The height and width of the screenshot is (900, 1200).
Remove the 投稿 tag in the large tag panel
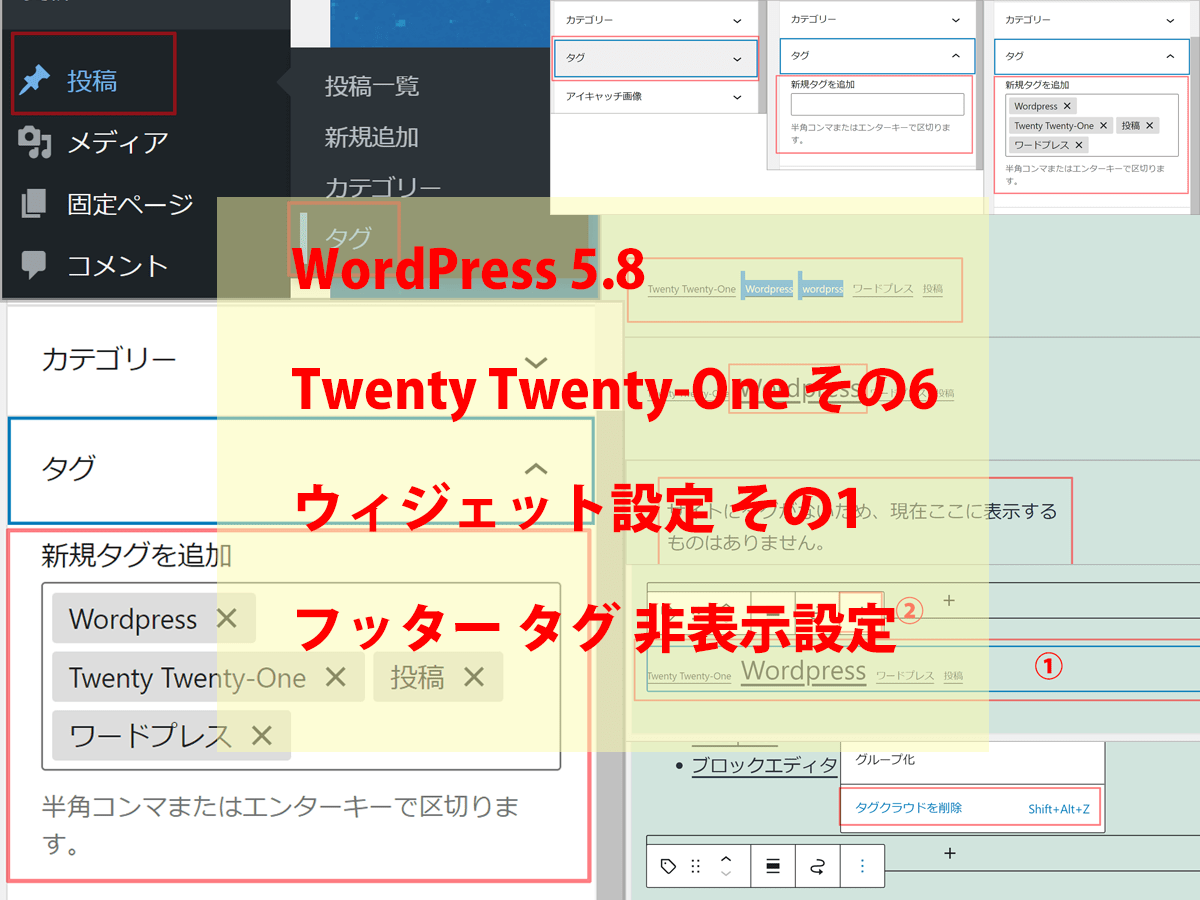474,677
